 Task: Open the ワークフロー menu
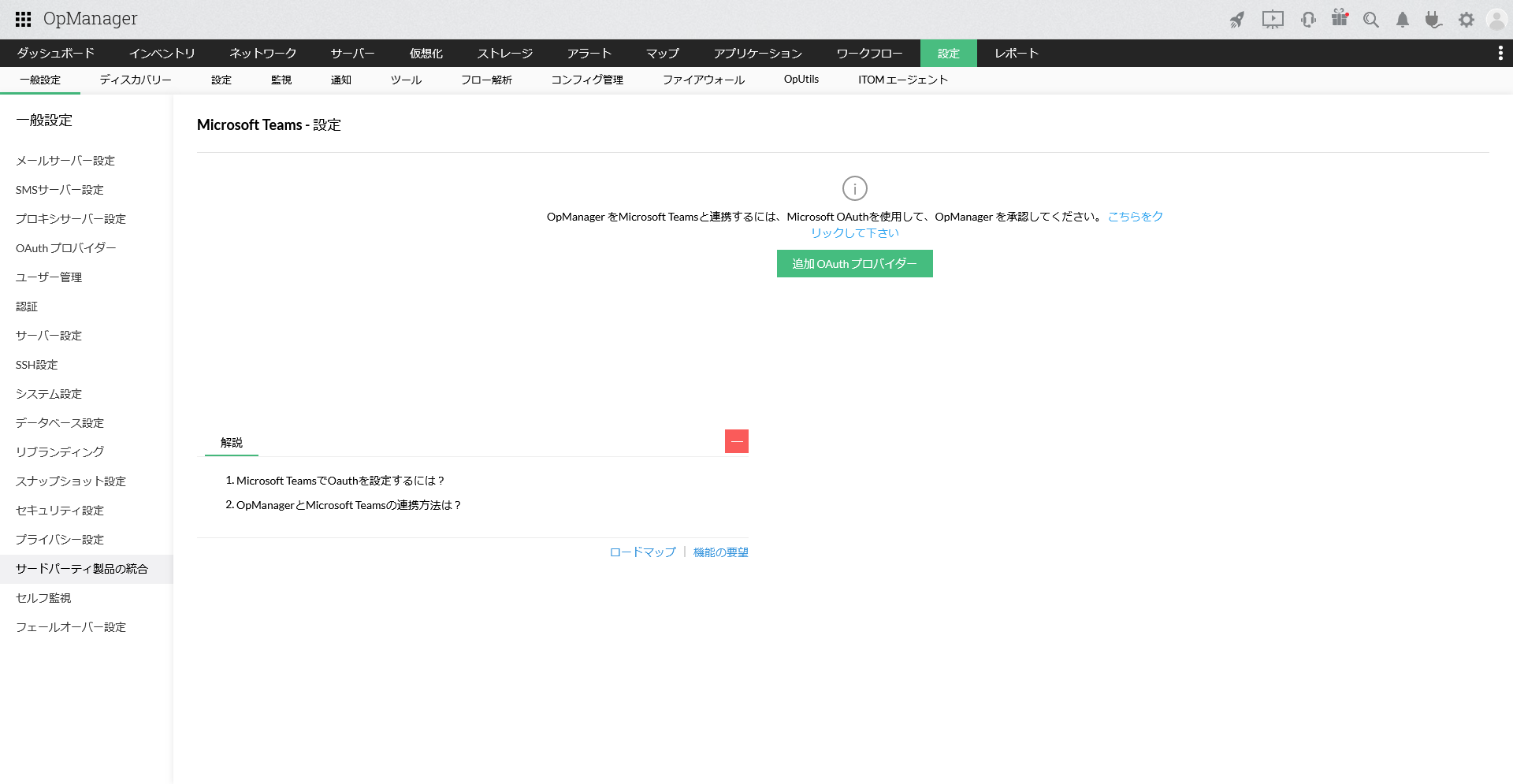[870, 53]
